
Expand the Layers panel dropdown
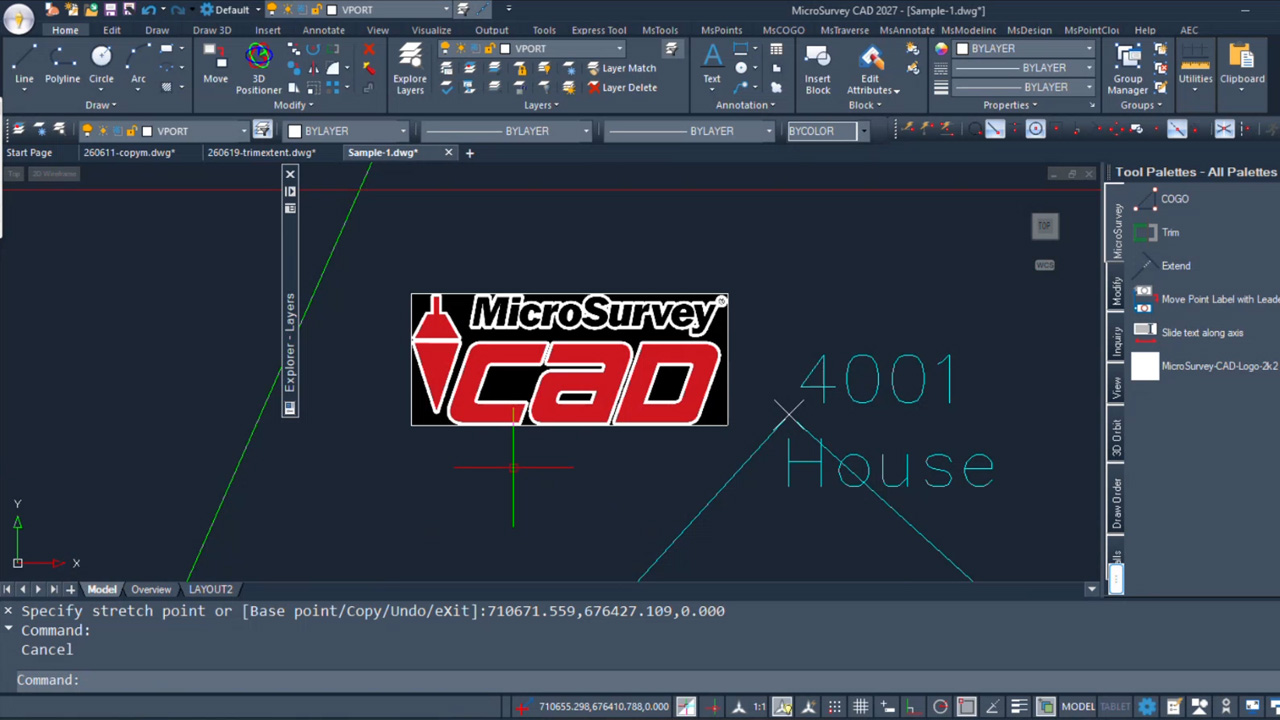541,105
